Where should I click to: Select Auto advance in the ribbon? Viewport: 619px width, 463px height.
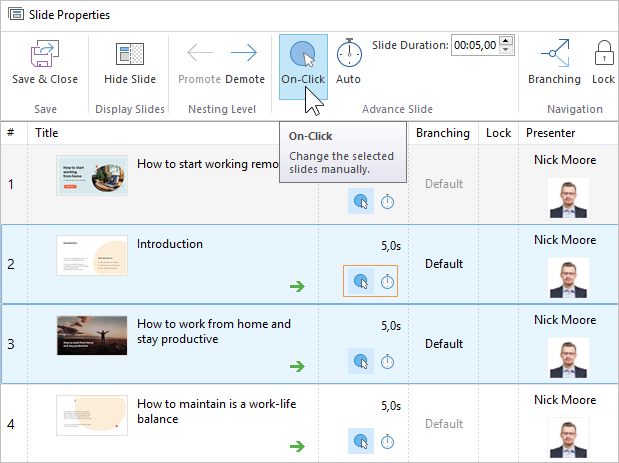(x=349, y=62)
